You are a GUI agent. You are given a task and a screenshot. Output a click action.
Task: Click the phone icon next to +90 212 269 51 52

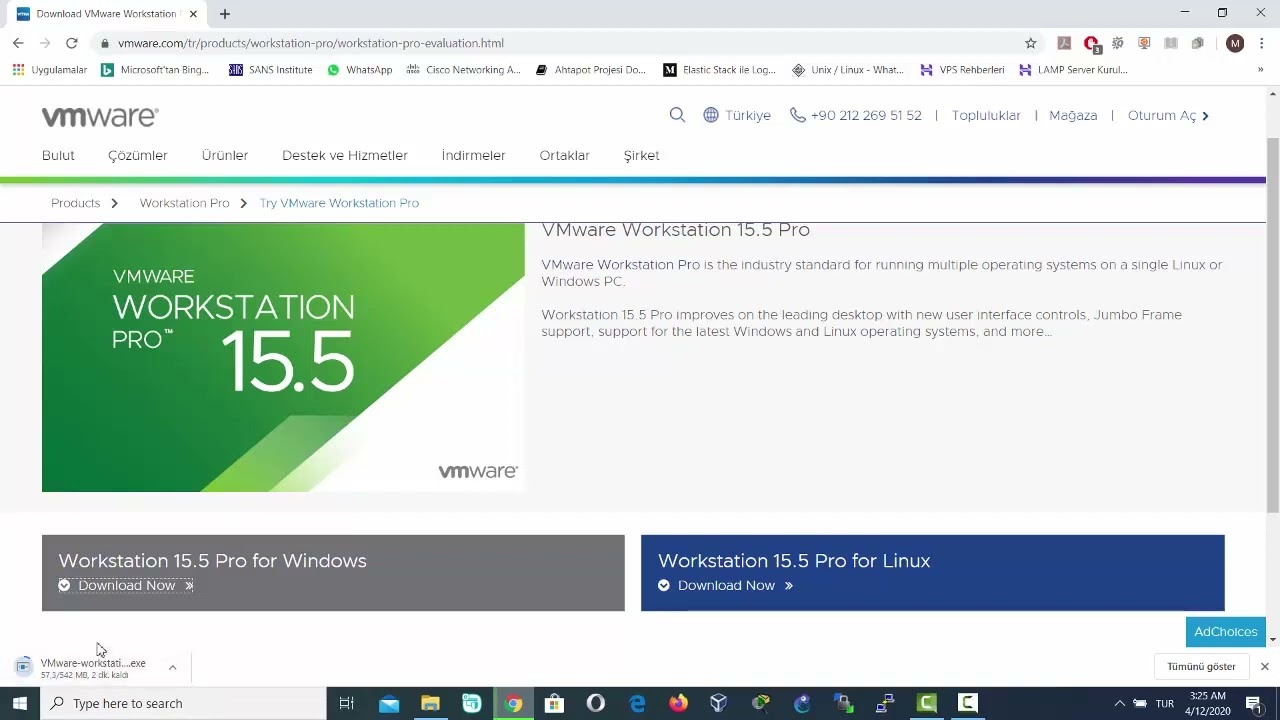[x=797, y=115]
